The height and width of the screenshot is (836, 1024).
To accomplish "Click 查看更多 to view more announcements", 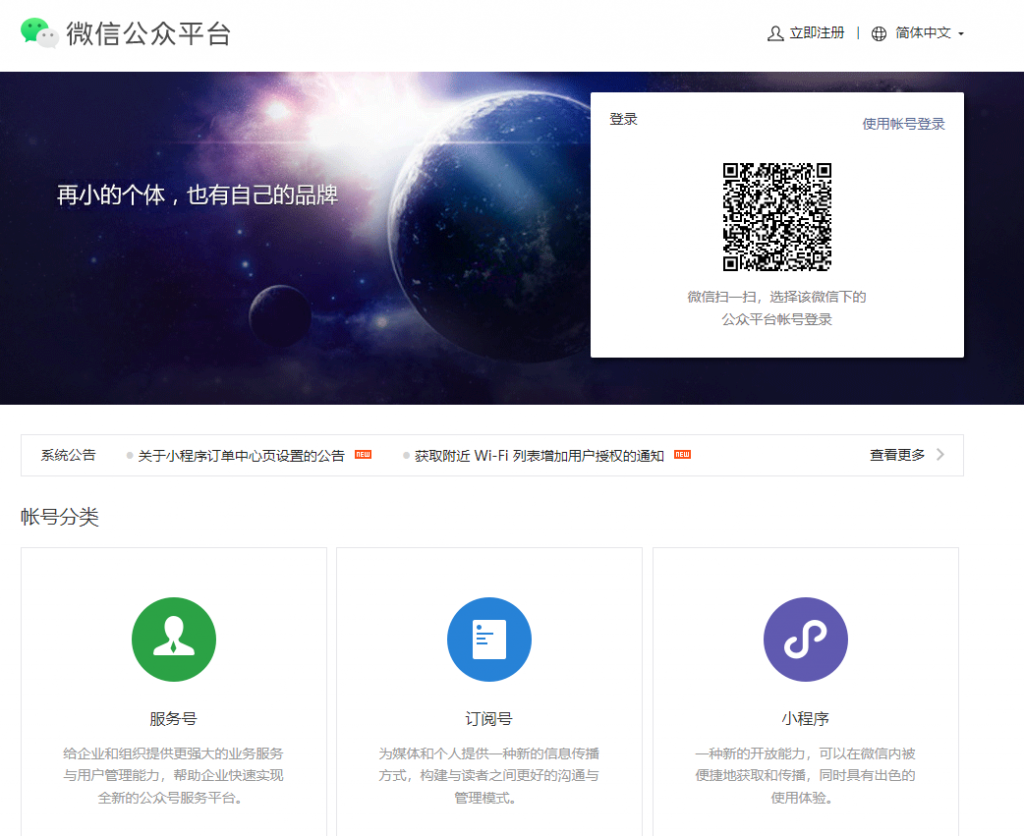I will point(896,455).
